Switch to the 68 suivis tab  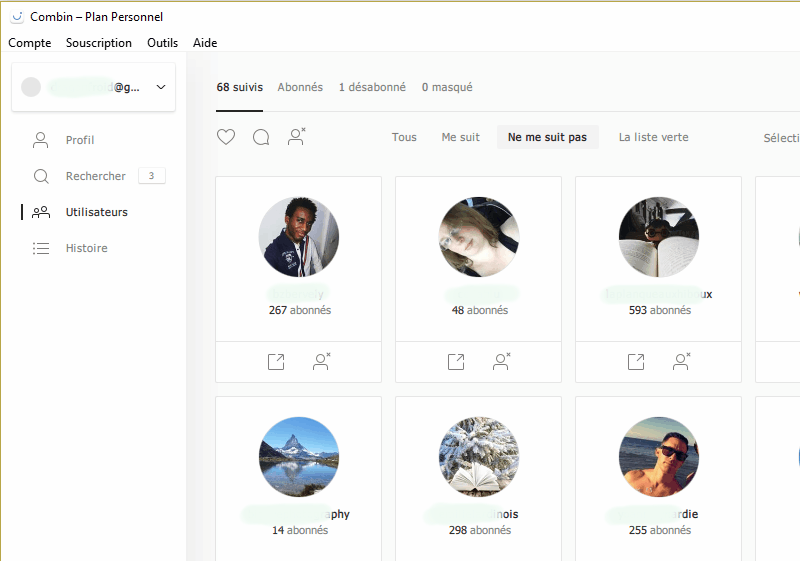click(x=239, y=87)
